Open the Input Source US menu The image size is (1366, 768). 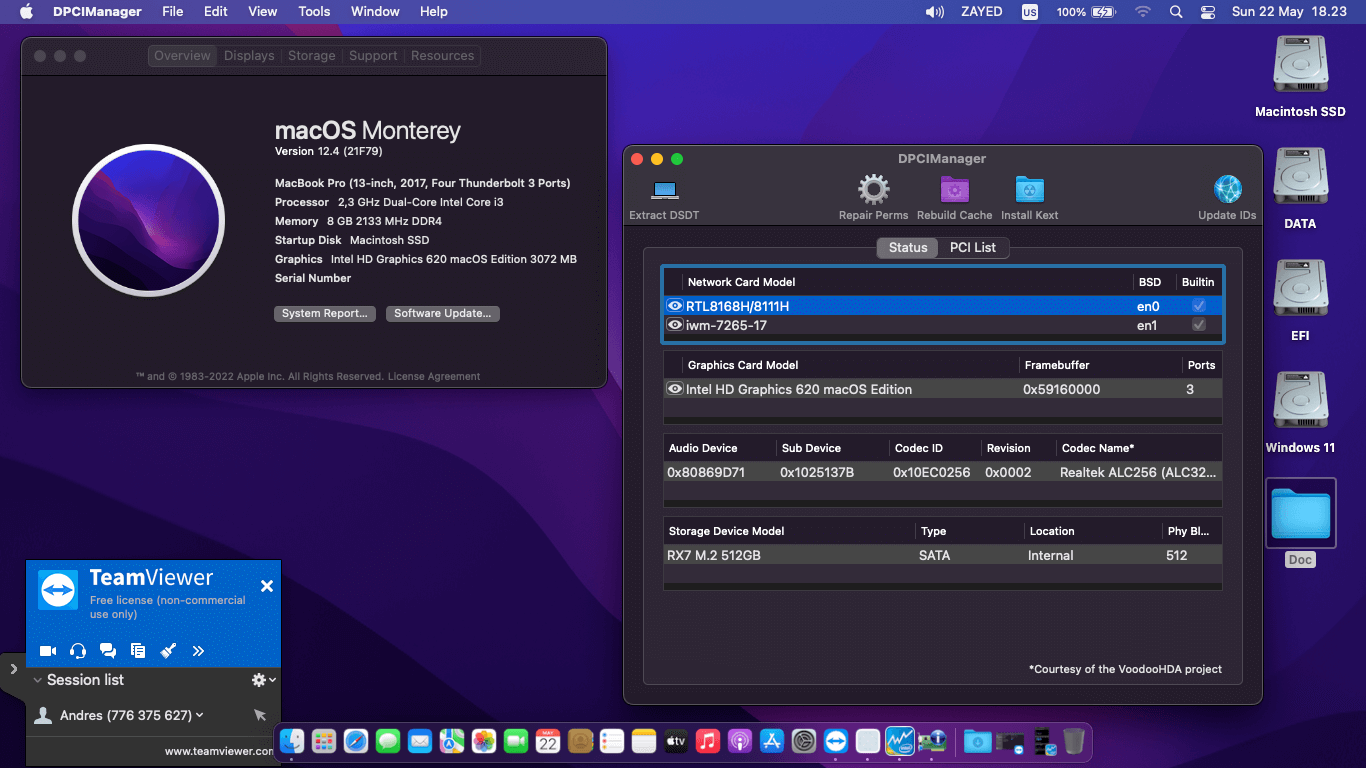click(1029, 12)
